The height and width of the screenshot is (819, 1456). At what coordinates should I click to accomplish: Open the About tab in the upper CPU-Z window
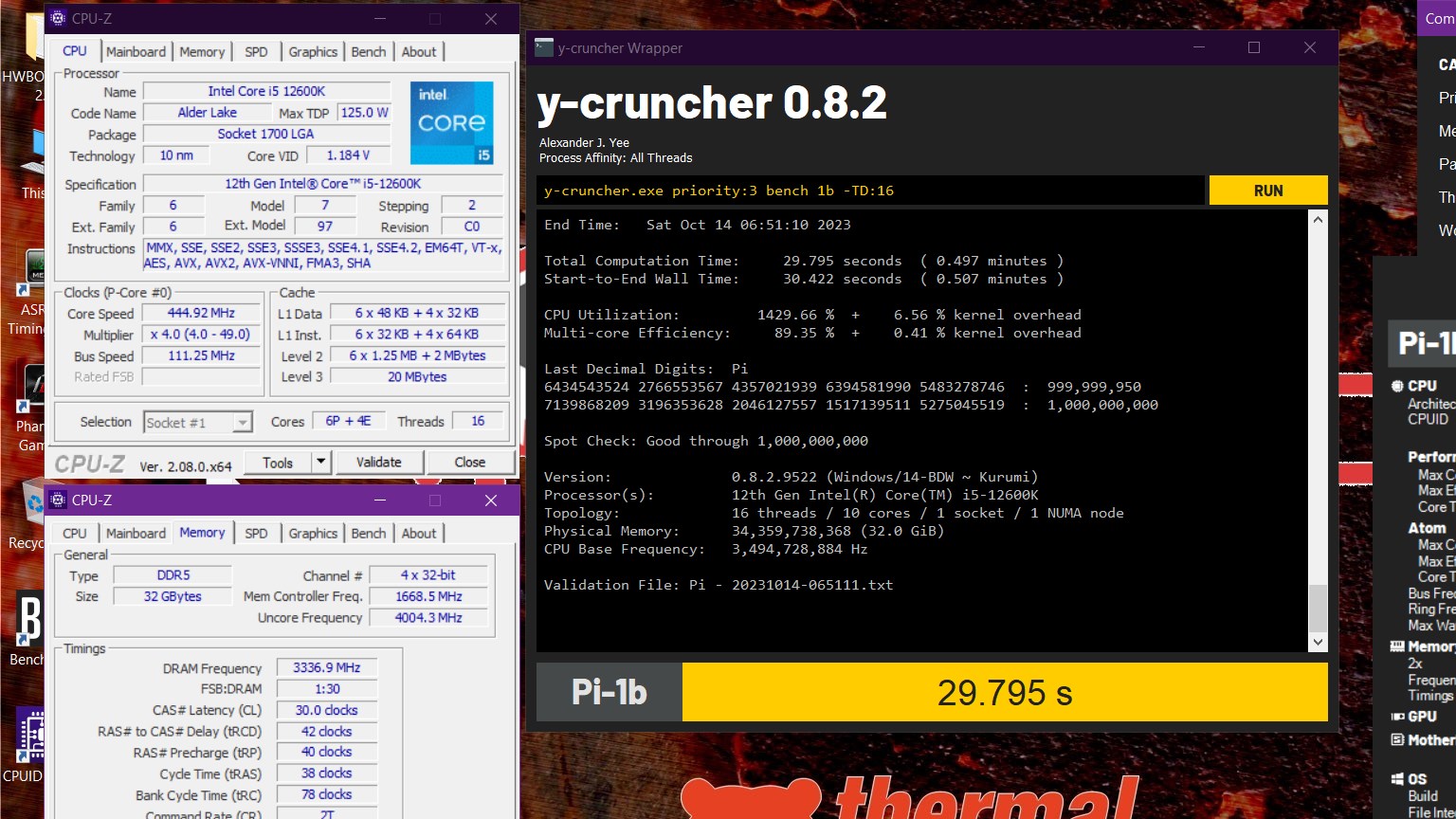419,52
